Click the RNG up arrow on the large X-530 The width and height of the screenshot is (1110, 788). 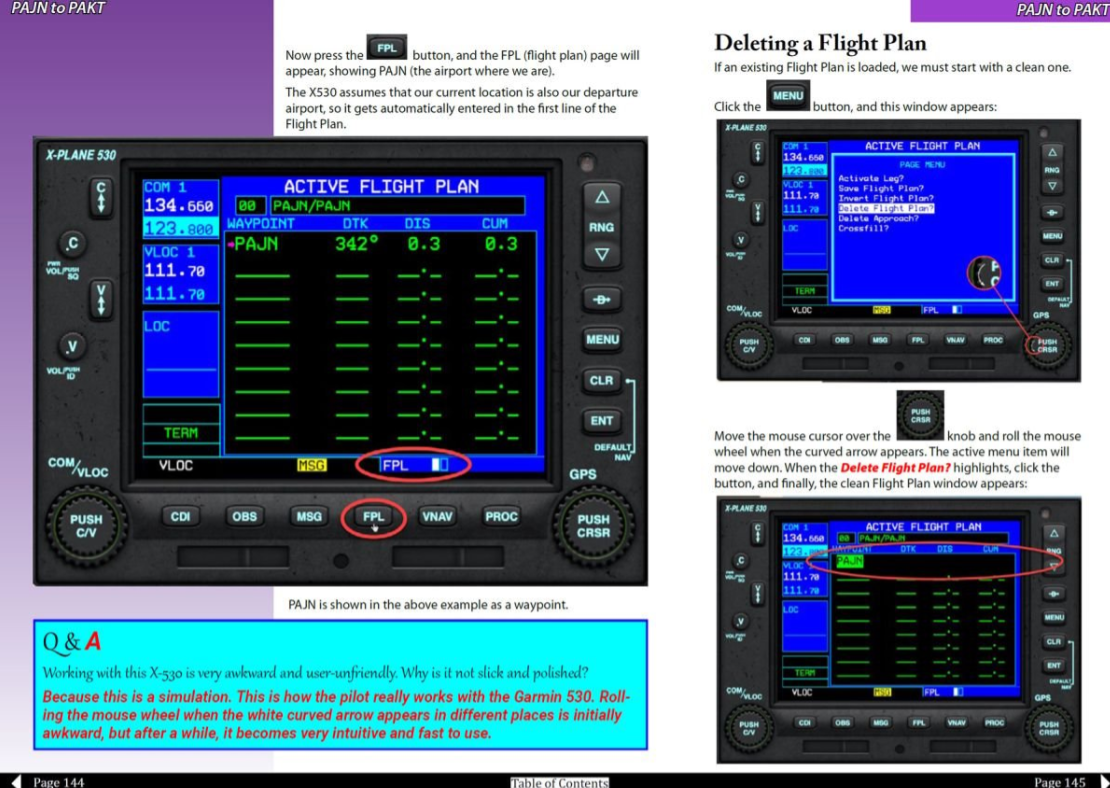[601, 197]
